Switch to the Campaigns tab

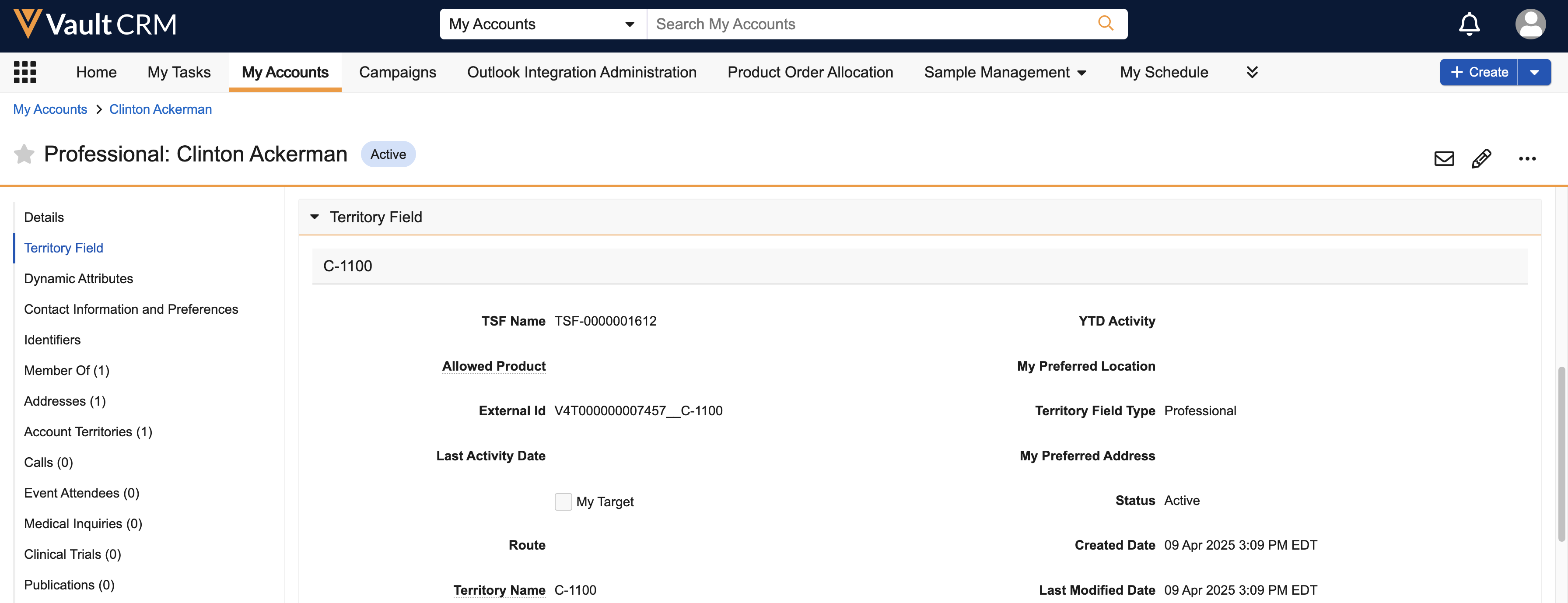(x=398, y=72)
